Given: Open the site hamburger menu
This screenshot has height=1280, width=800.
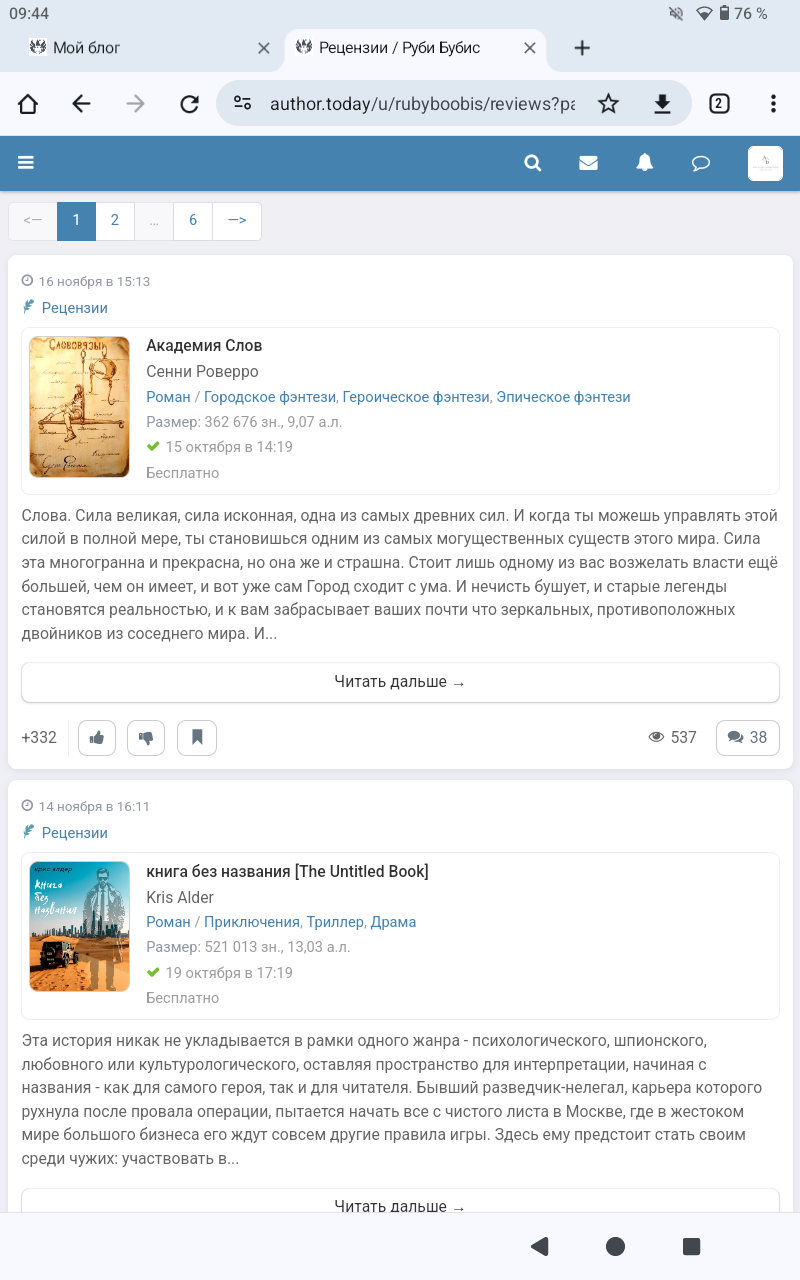Looking at the screenshot, I should coord(26,163).
